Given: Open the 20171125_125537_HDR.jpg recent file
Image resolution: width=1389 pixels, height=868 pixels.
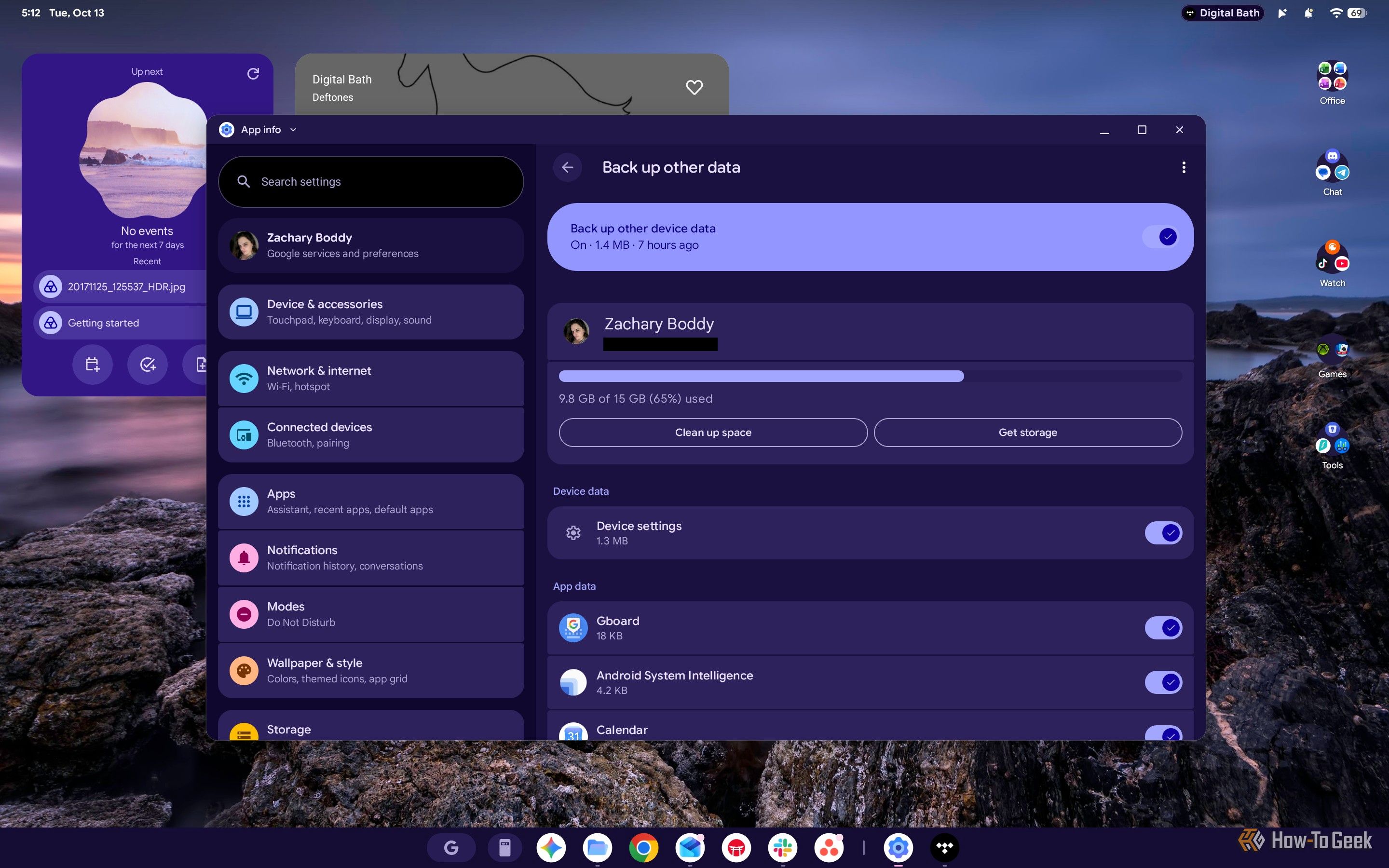Looking at the screenshot, I should [120, 286].
